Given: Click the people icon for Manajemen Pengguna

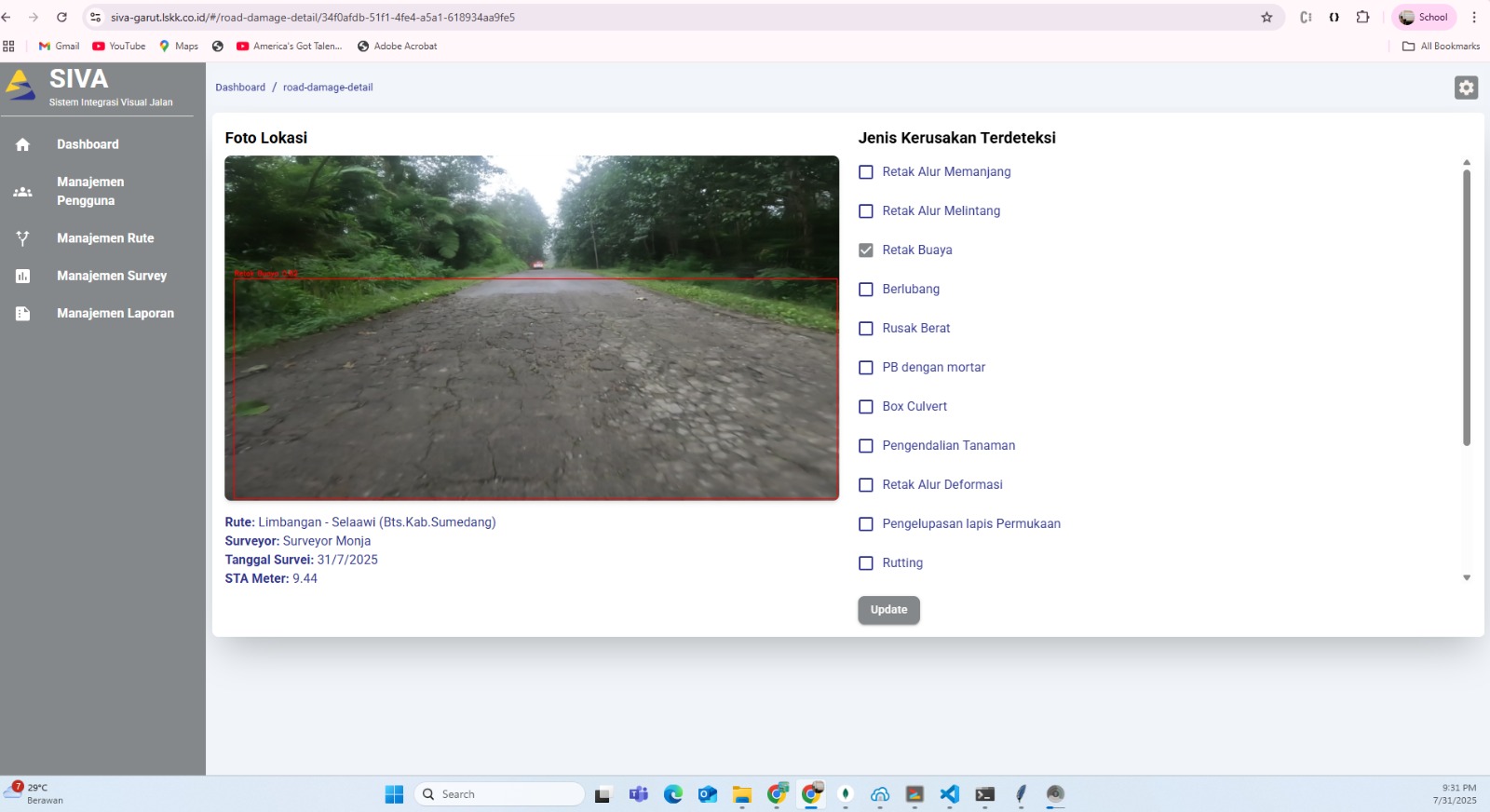Looking at the screenshot, I should [23, 192].
